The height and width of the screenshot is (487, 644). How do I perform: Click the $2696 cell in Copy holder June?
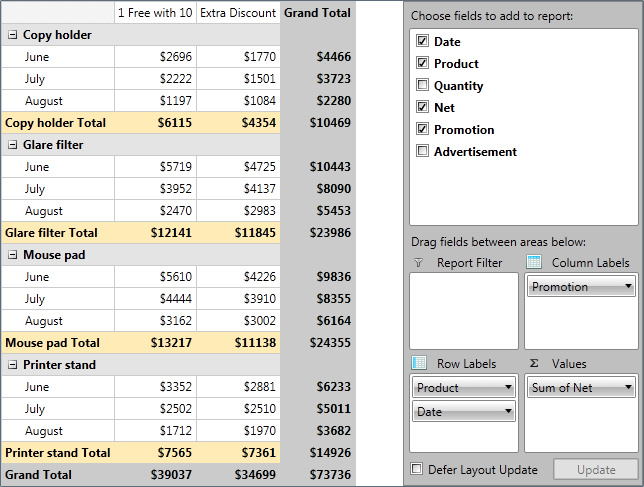click(x=155, y=57)
